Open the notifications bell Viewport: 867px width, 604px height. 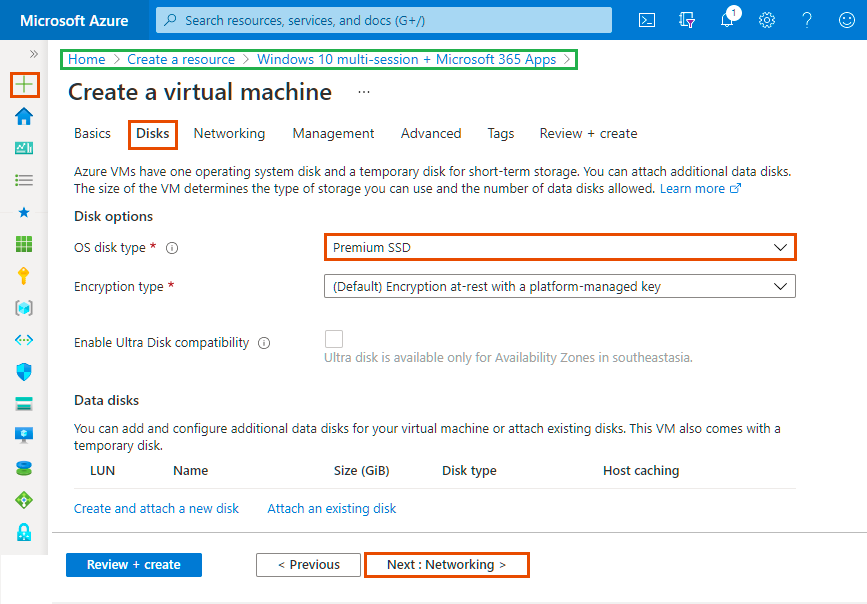[x=728, y=19]
